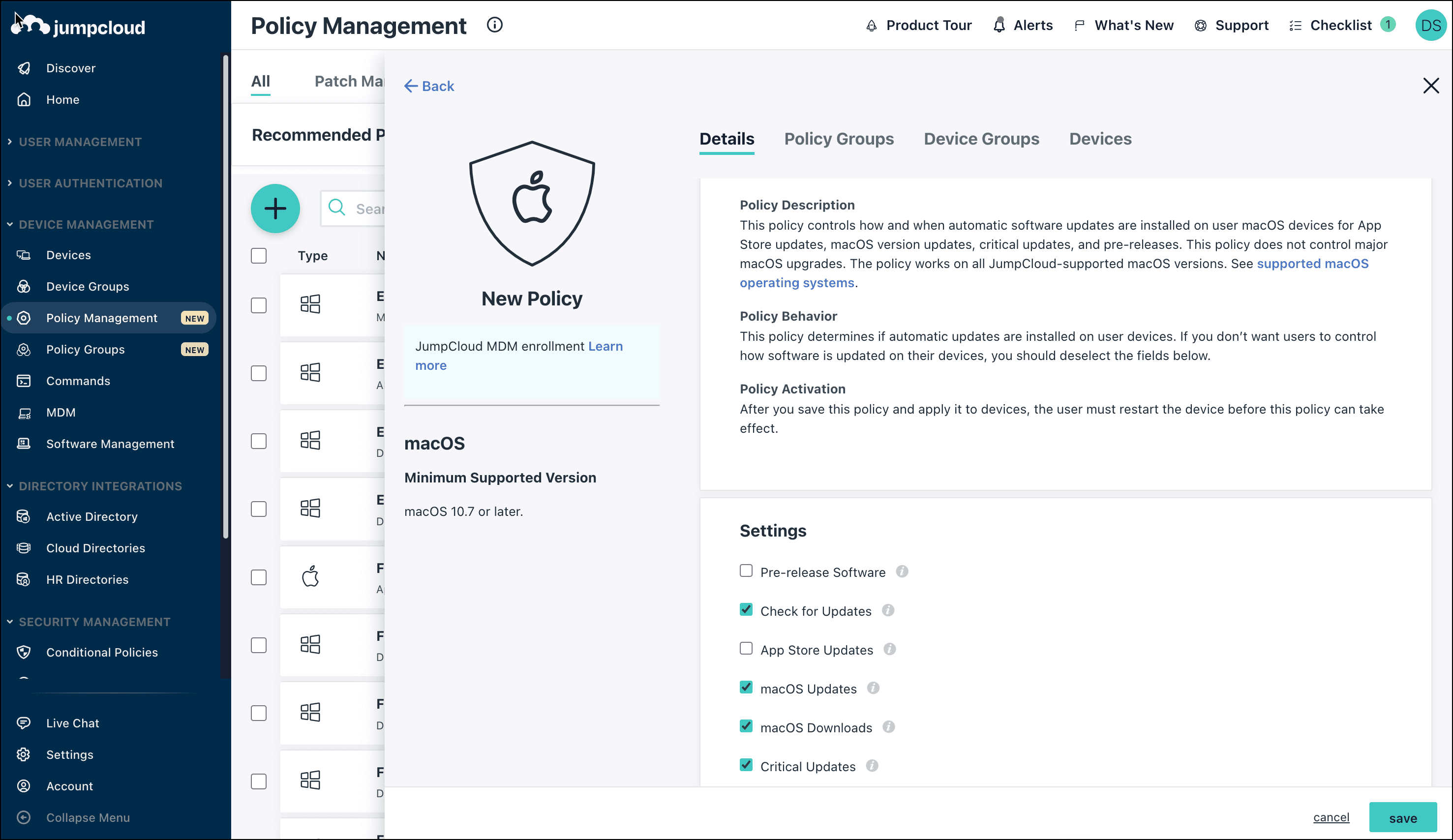
Task: Launch the Product Tour
Action: pyautogui.click(x=918, y=26)
